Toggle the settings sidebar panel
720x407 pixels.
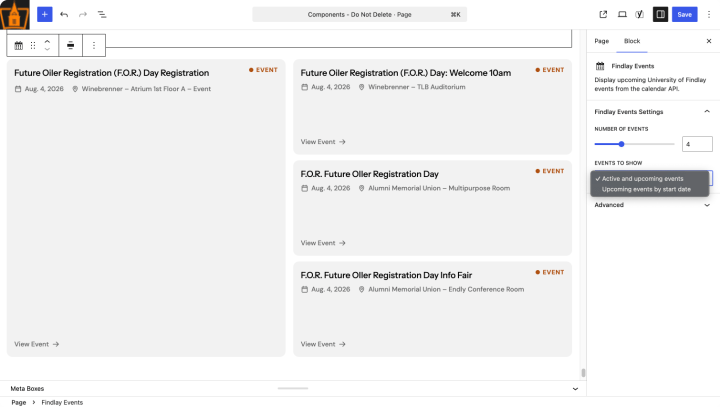point(660,14)
